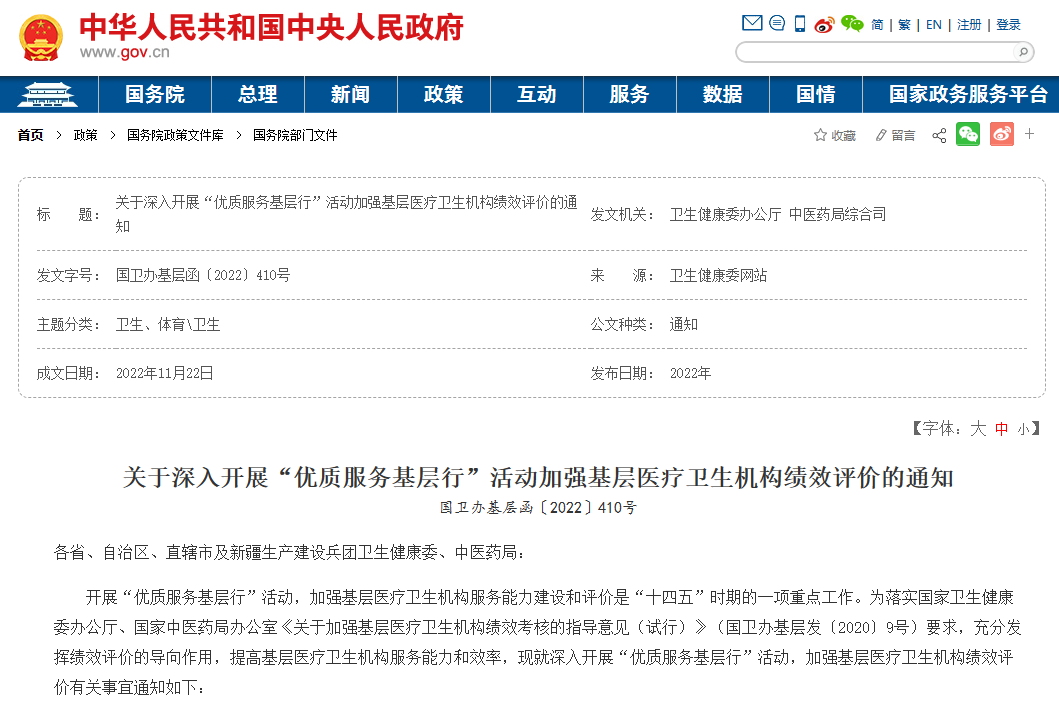Click the 留言 label text
The height and width of the screenshot is (702, 1059).
point(903,136)
